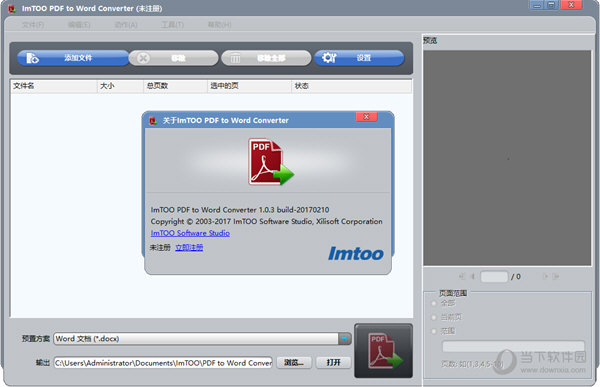
Task: Open the File (文件) menu
Action: (33, 25)
